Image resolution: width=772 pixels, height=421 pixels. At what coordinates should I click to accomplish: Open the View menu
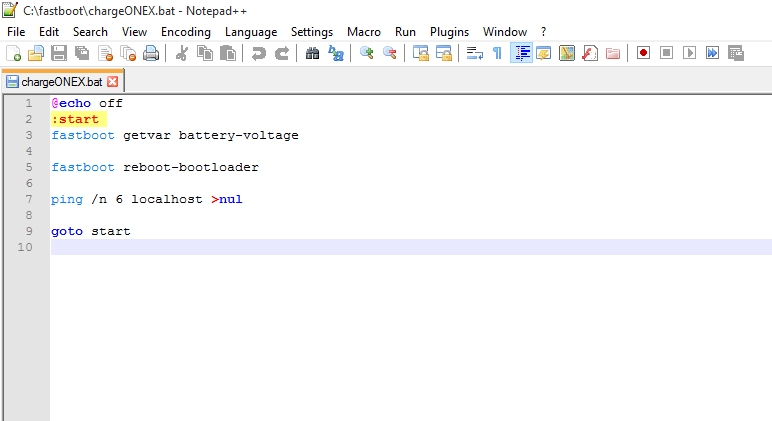point(134,32)
